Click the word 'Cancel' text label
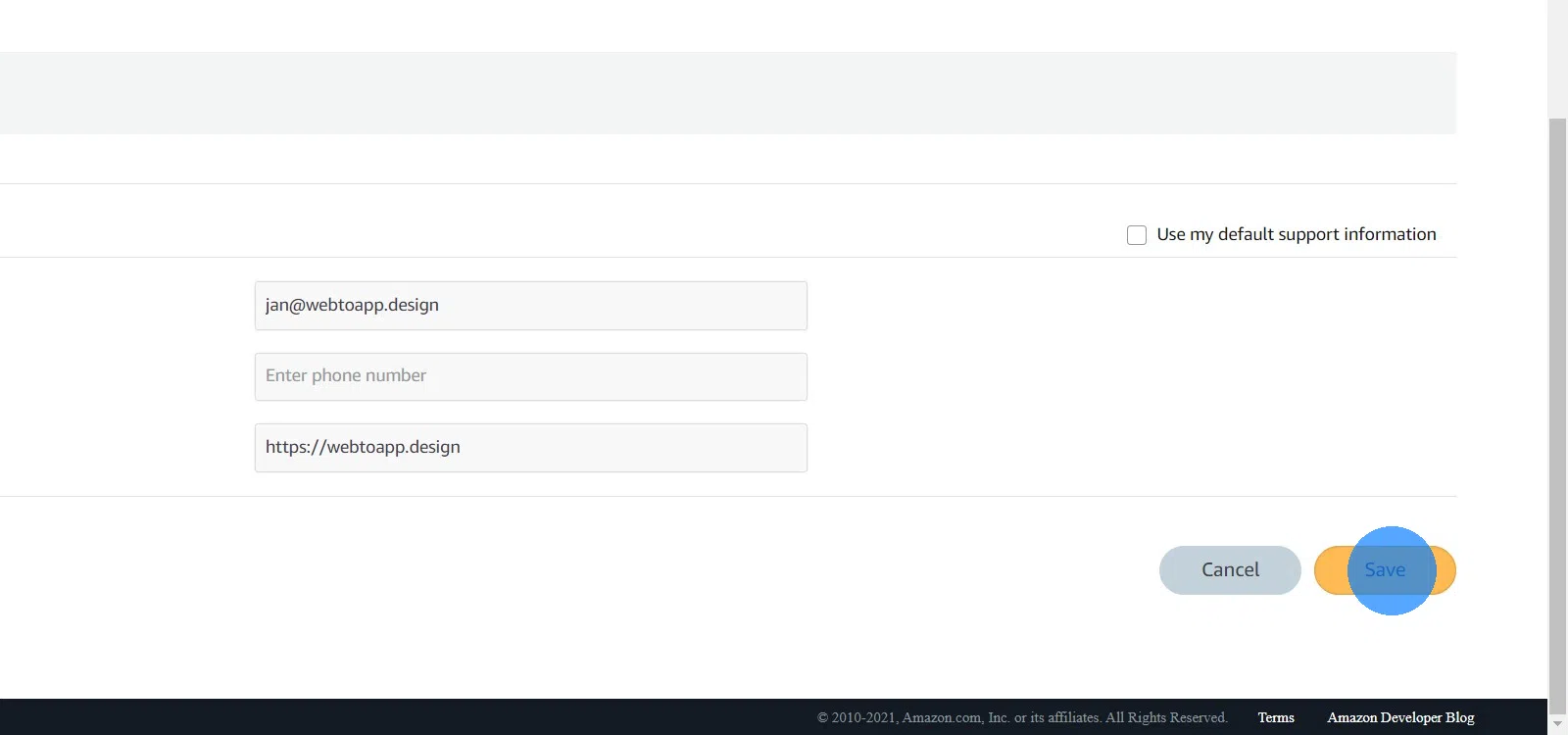This screenshot has width=1568, height=735. point(1230,570)
